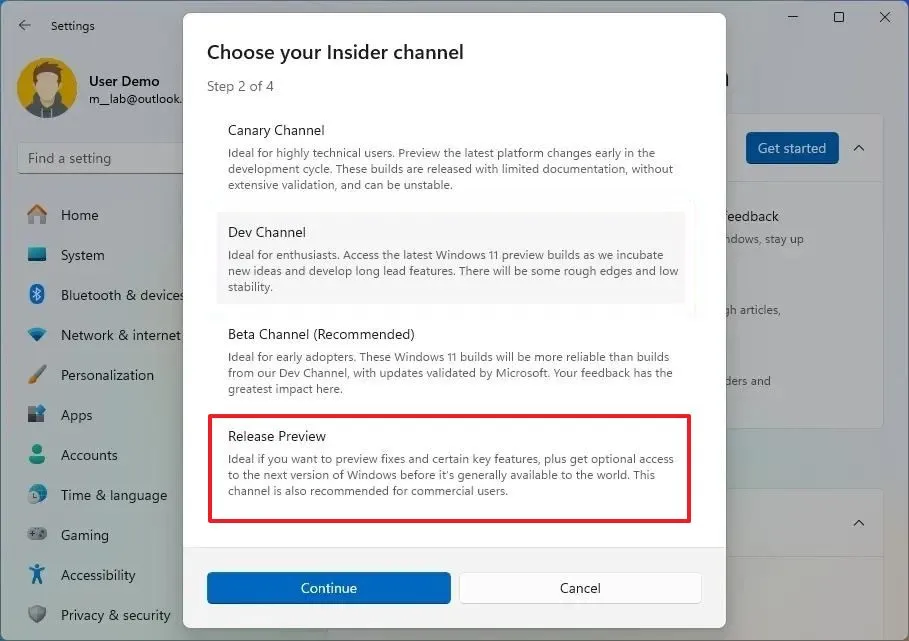Click Continue to confirm channel choice
909x641 pixels.
tap(328, 588)
